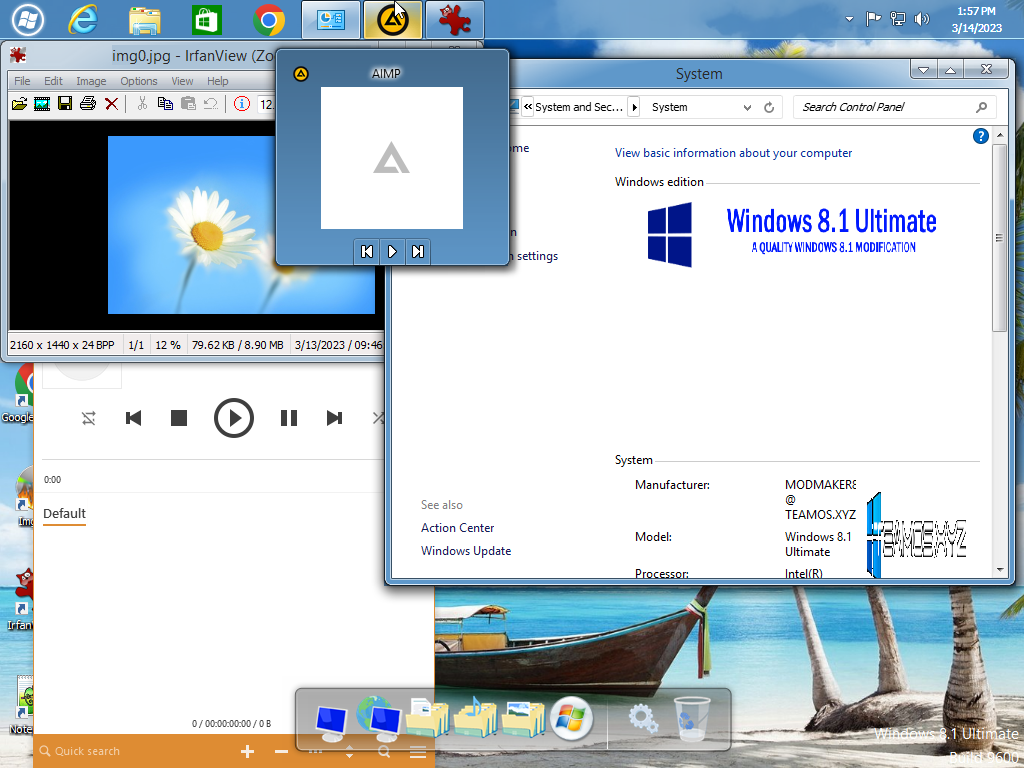Click the Documents folder icon in the dock

pyautogui.click(x=427, y=717)
